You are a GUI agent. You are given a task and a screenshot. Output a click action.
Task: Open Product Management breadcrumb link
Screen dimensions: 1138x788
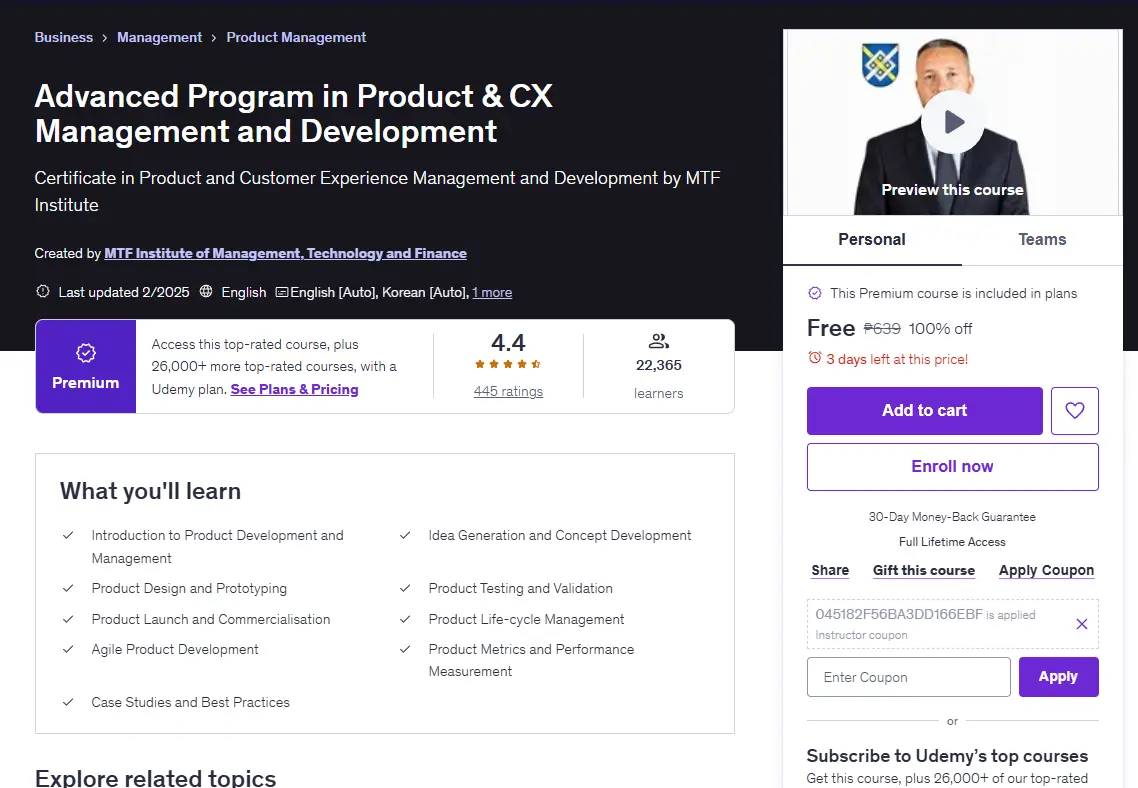coord(296,38)
